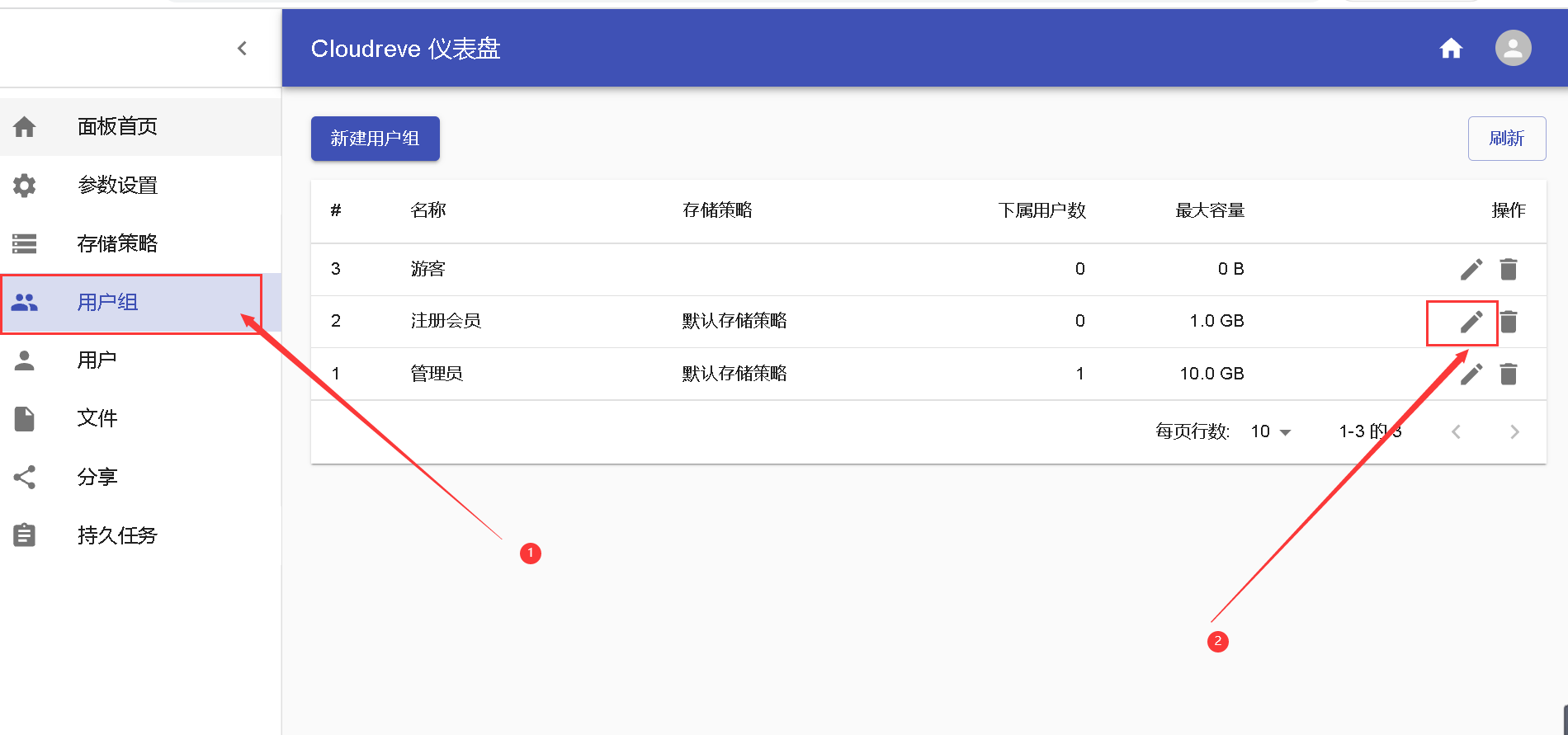
Task: Go to previous page of the table
Action: click(x=1456, y=431)
